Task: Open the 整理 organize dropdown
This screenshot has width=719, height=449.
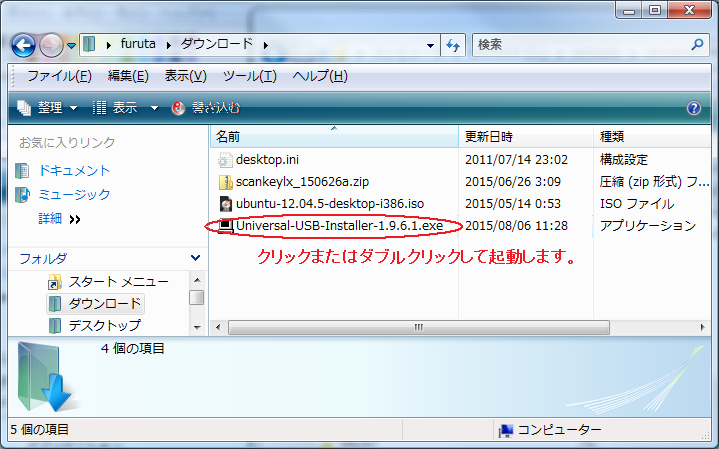Action: pos(48,107)
